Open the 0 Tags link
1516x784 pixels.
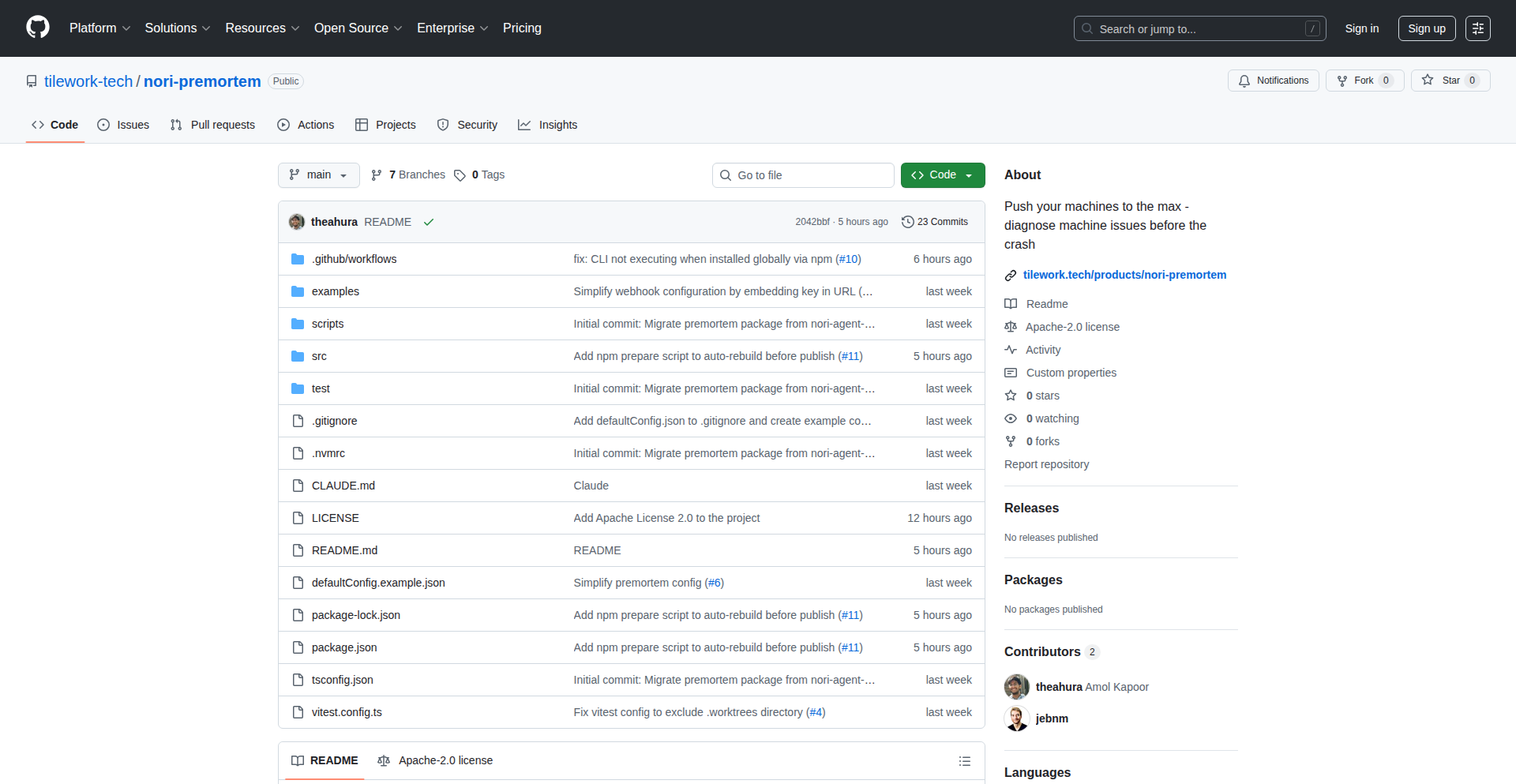tap(479, 175)
